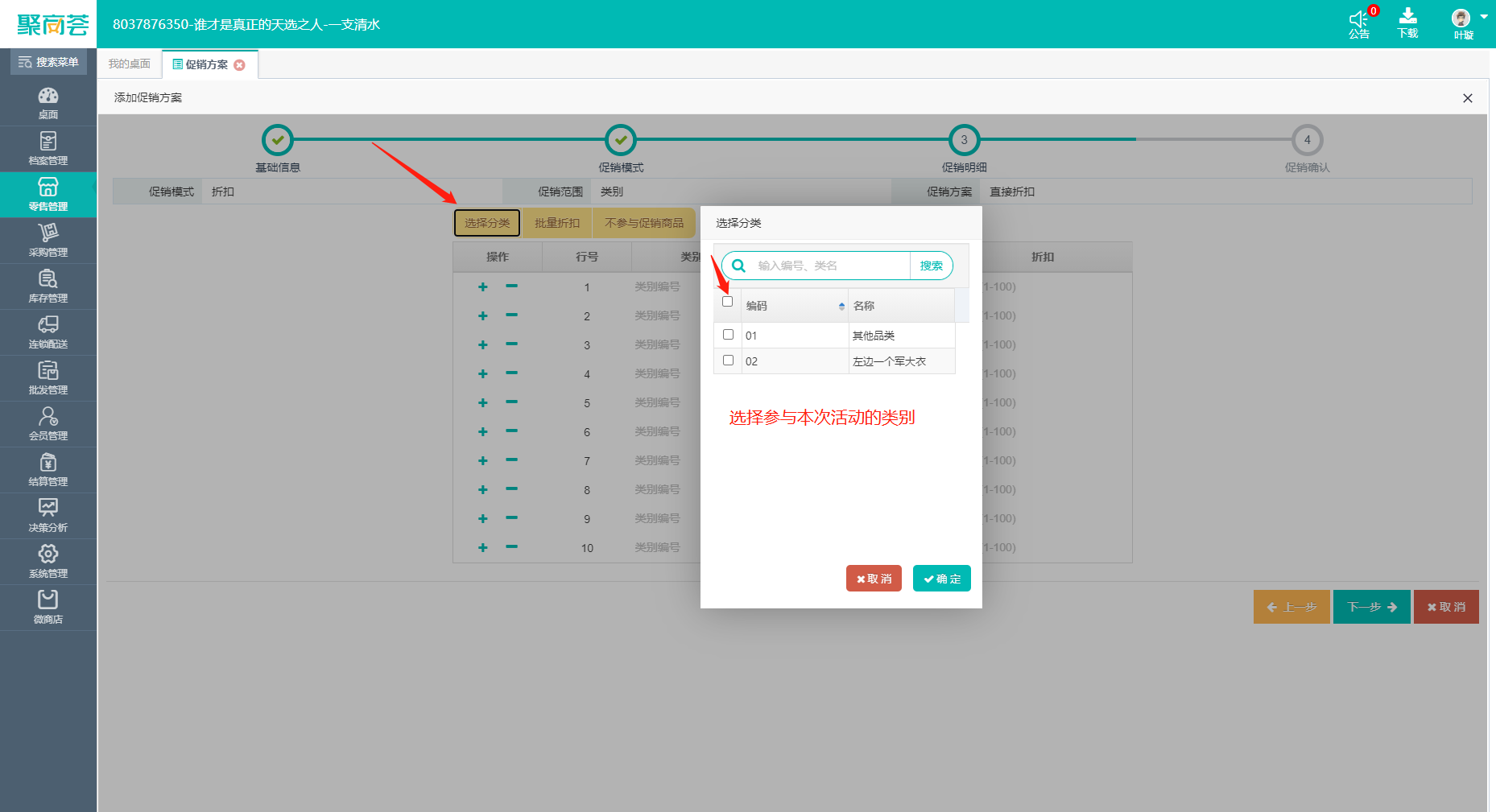Click the 类别编号 cell in row 5
Image resolution: width=1496 pixels, height=812 pixels.
[657, 402]
